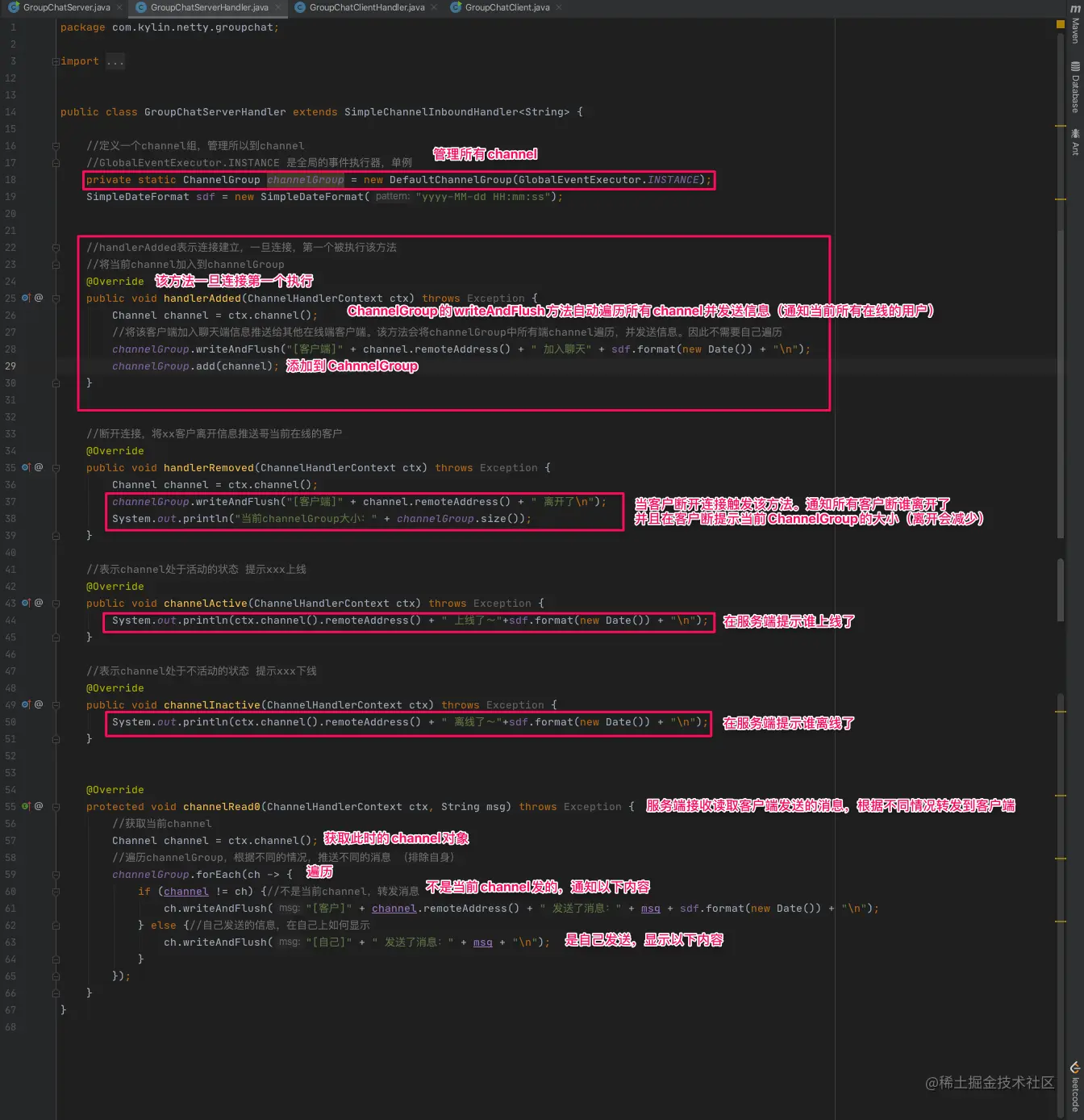Collapse the comment fold marker on line 22

(x=56, y=248)
